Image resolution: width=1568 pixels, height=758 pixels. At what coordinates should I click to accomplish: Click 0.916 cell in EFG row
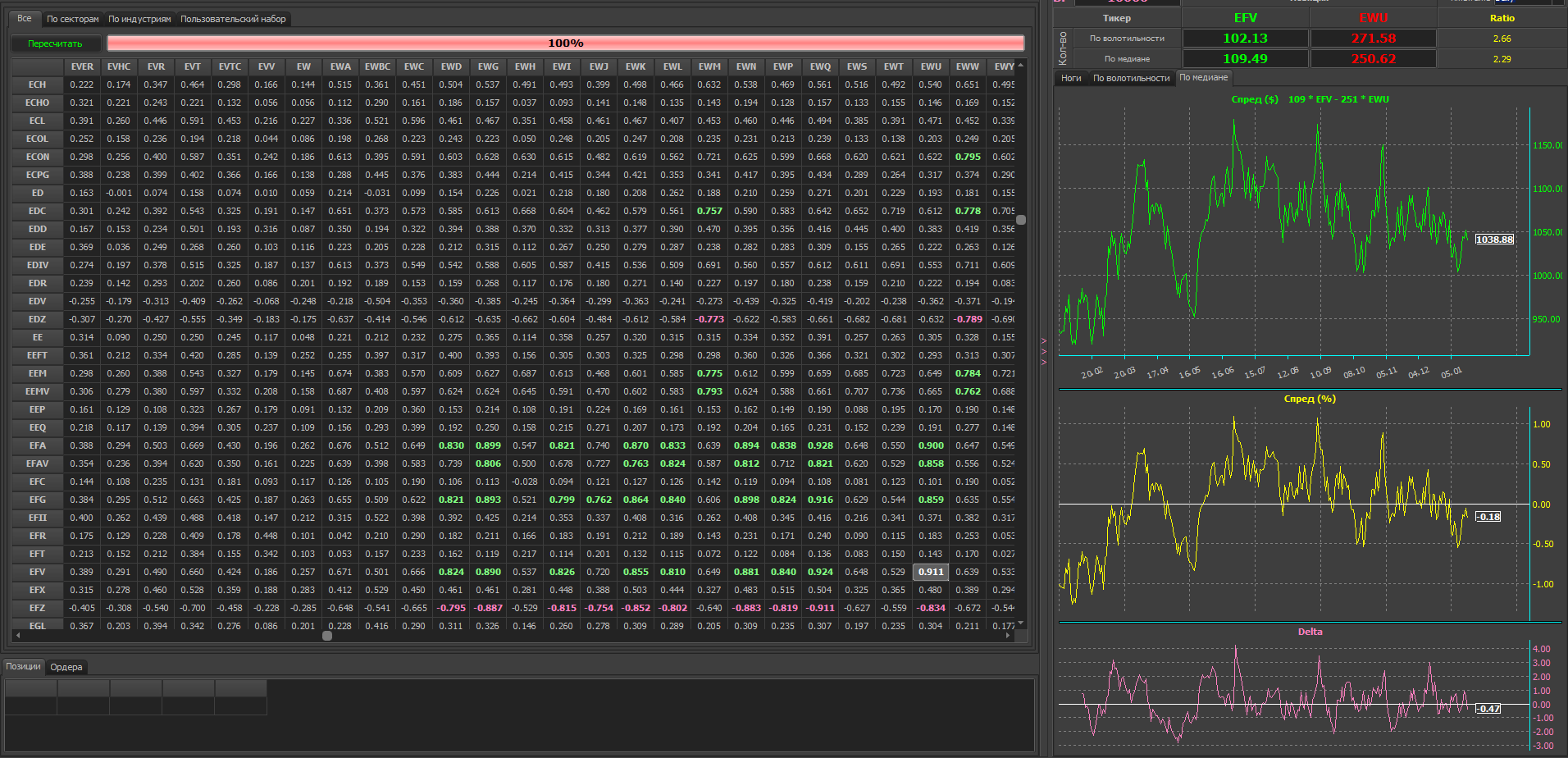click(820, 500)
